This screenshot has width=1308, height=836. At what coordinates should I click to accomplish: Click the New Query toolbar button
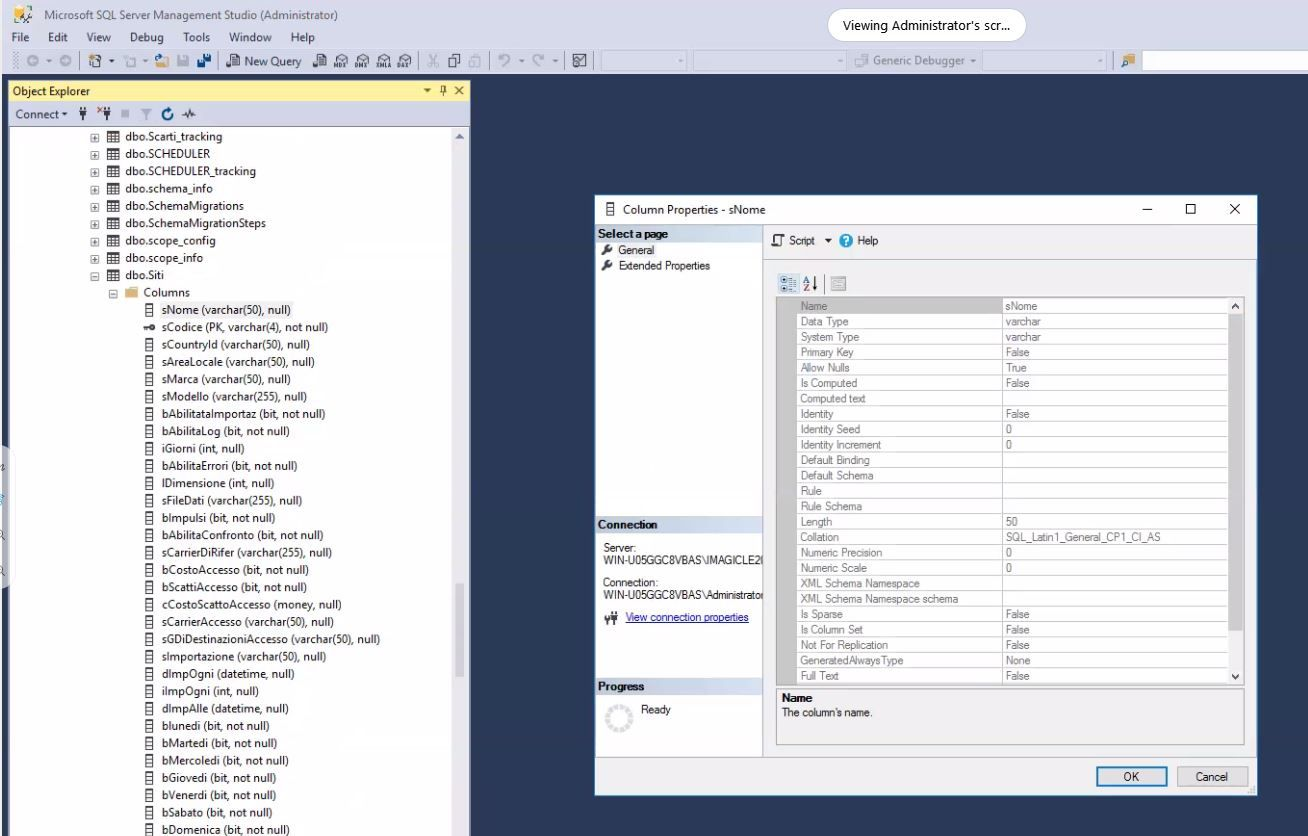(264, 61)
